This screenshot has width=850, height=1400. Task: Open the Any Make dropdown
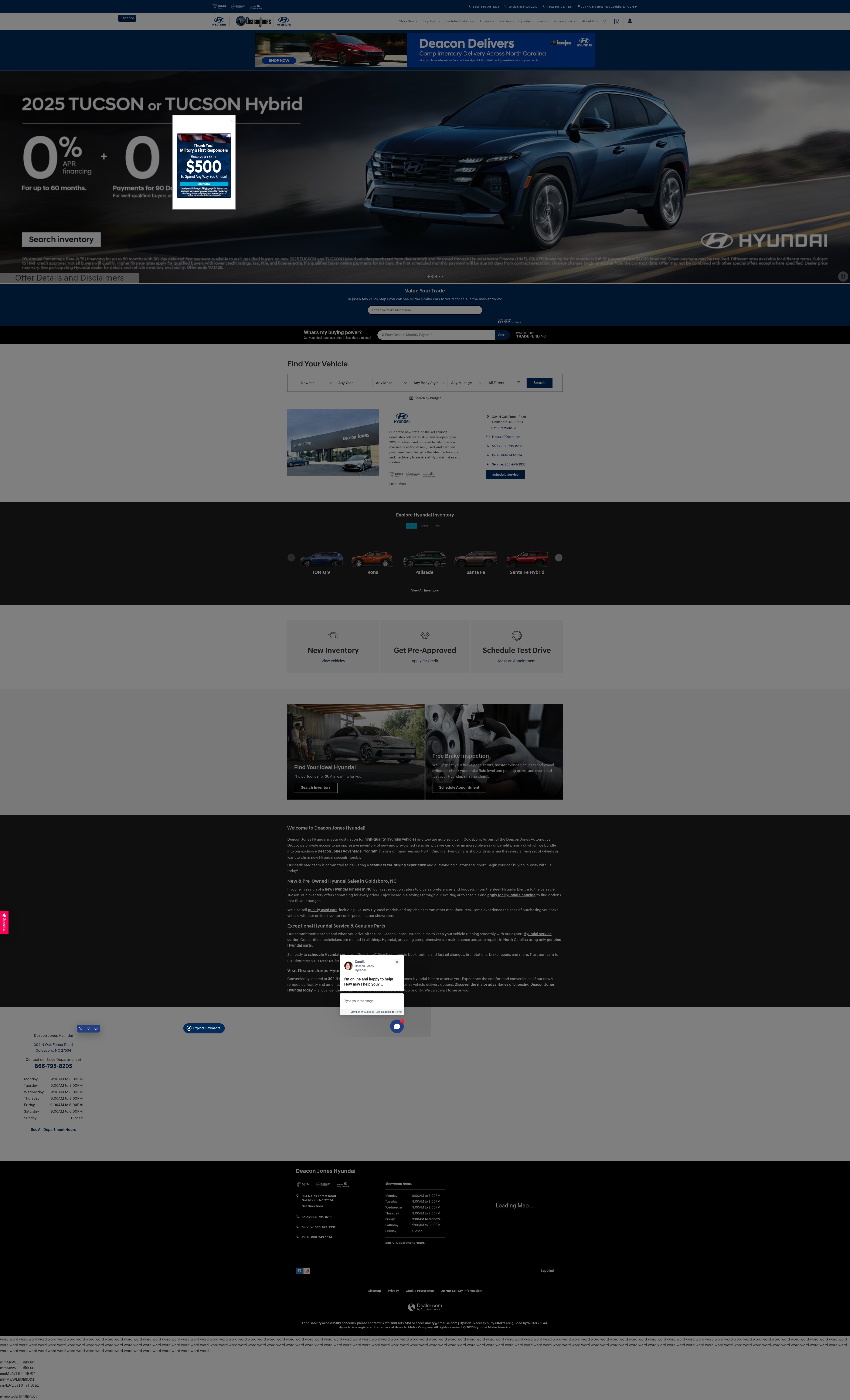(x=391, y=383)
